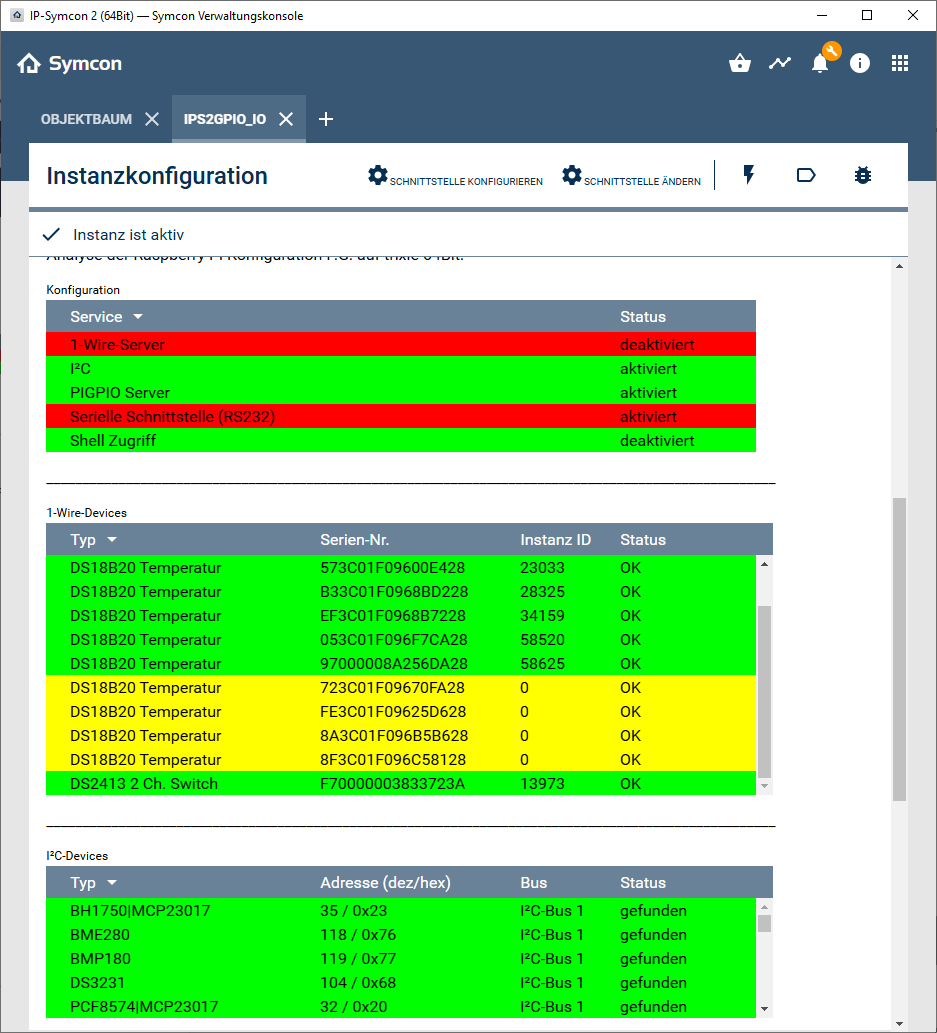Switch to the OBJEKTBAUM tab

pos(86,119)
